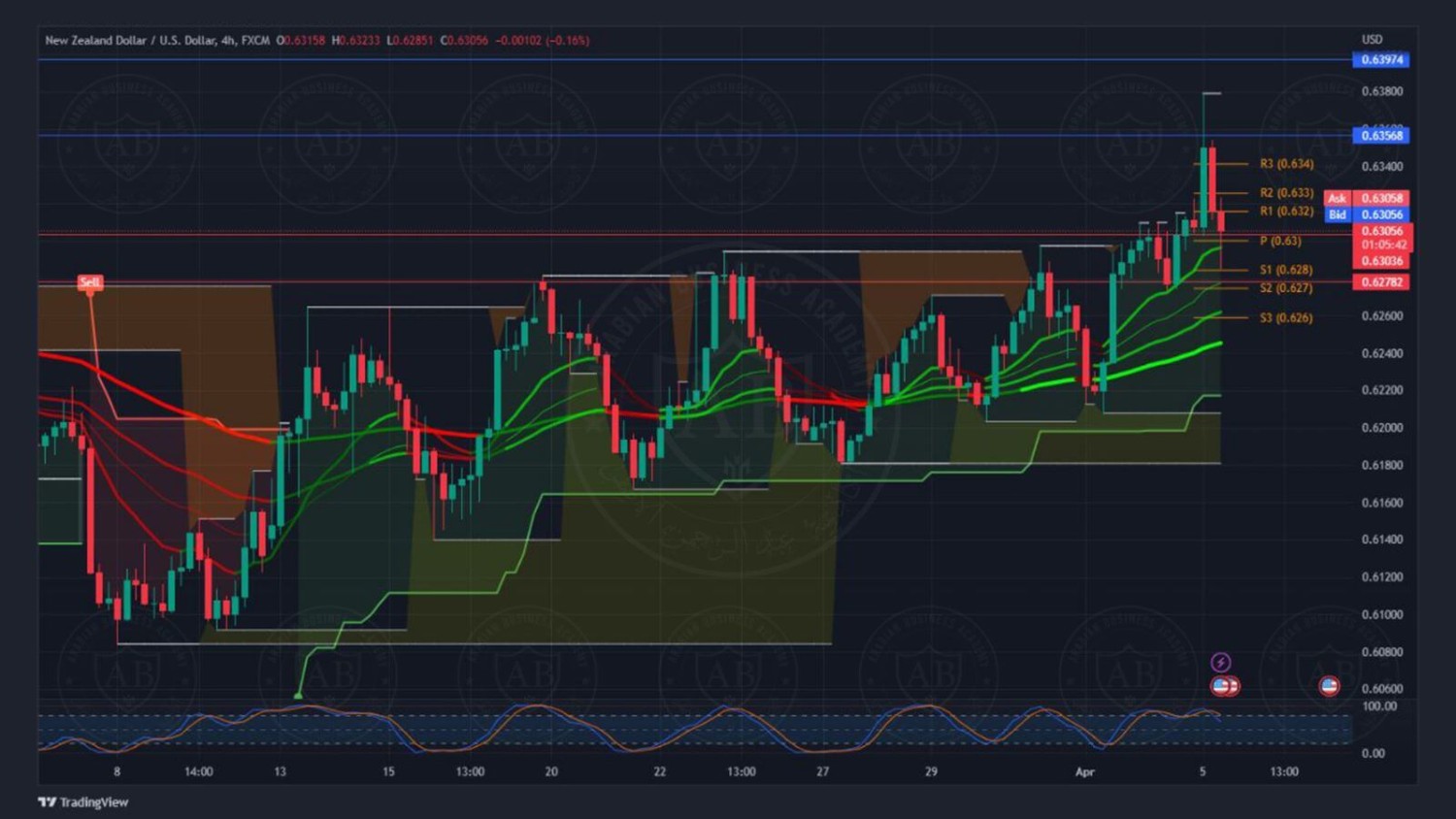Viewport: 1456px width, 819px height.
Task: Click the S2 (0.627) pivot label
Action: coord(1286,288)
